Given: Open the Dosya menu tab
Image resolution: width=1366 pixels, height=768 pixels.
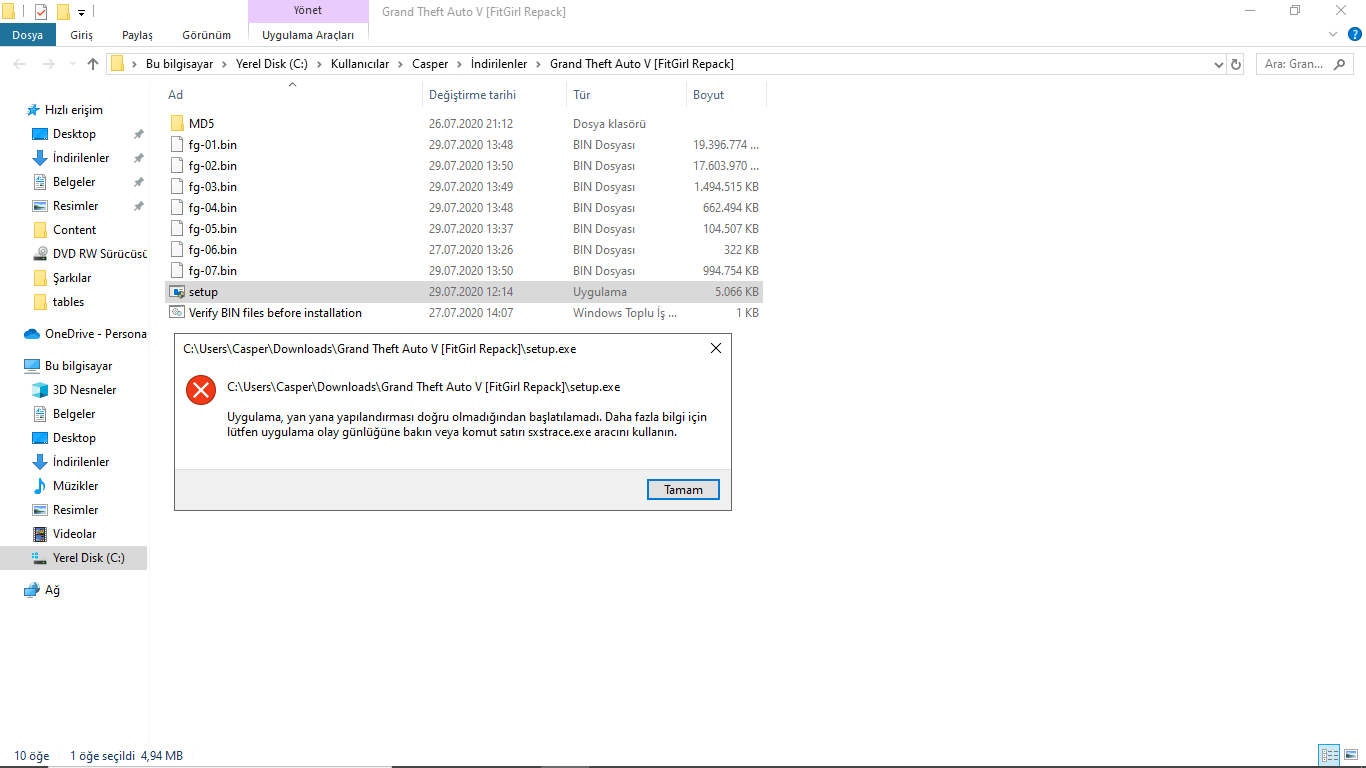Looking at the screenshot, I should tap(28, 35).
